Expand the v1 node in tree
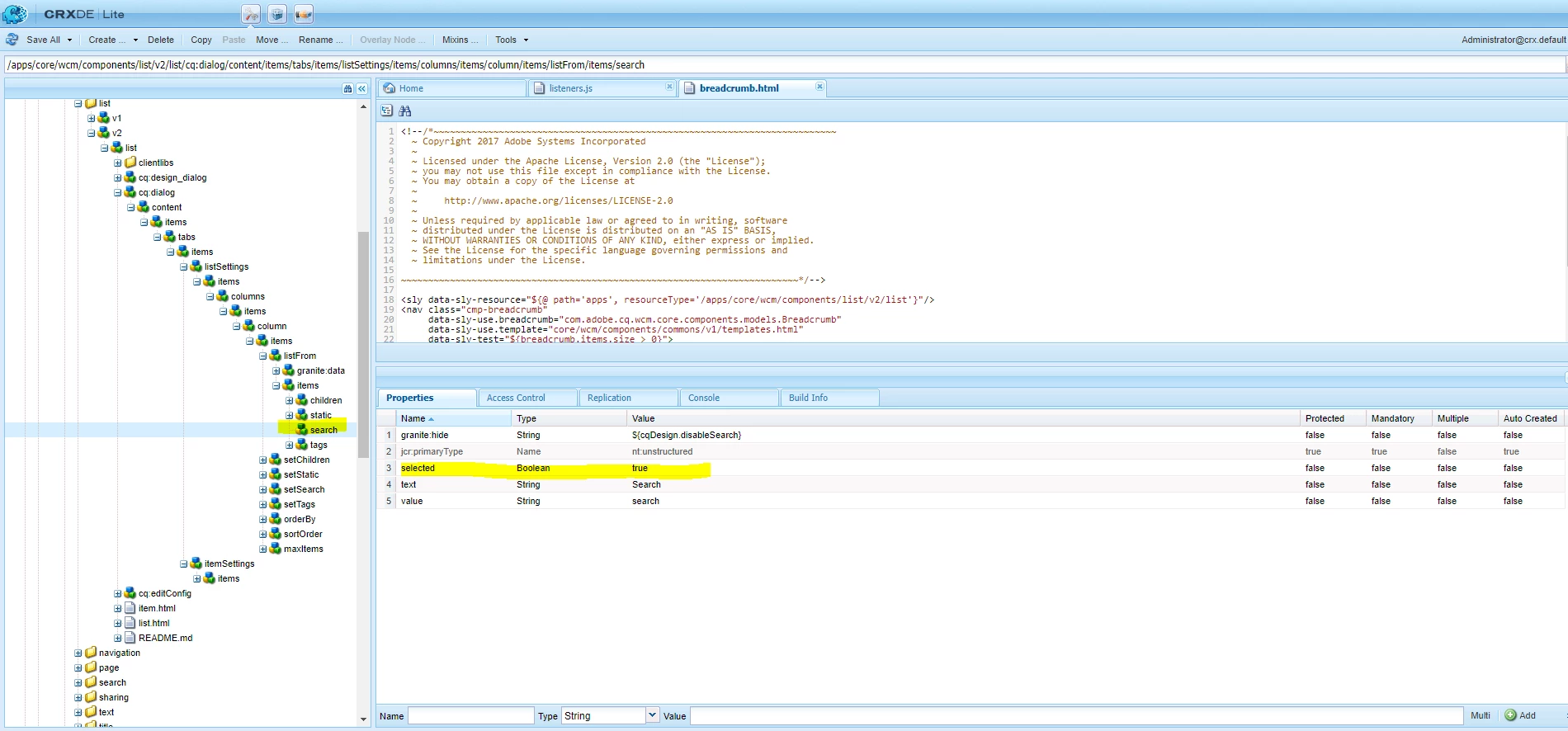The height and width of the screenshot is (731, 1568). click(92, 118)
